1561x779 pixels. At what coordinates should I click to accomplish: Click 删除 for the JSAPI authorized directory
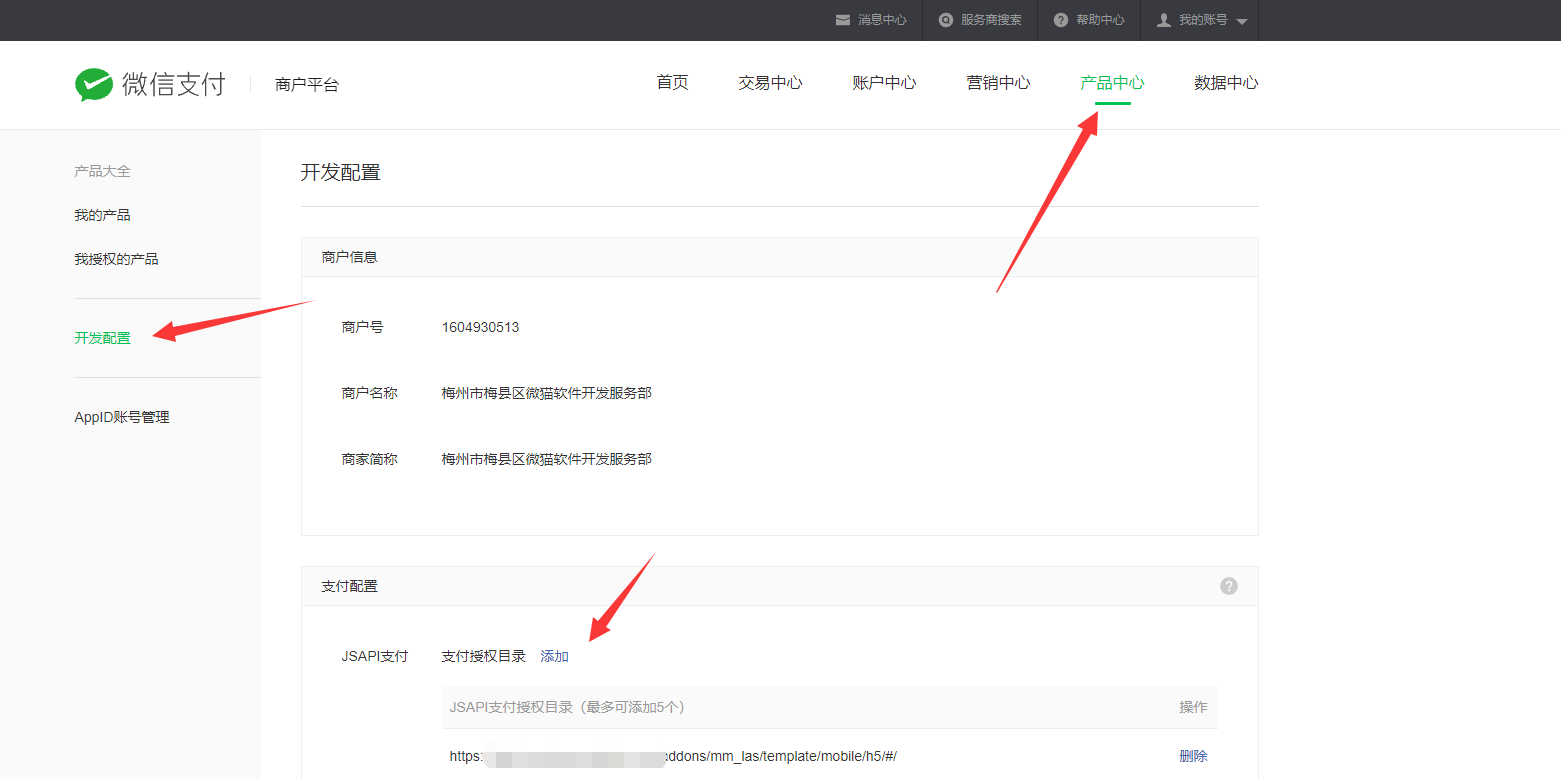(x=1193, y=756)
